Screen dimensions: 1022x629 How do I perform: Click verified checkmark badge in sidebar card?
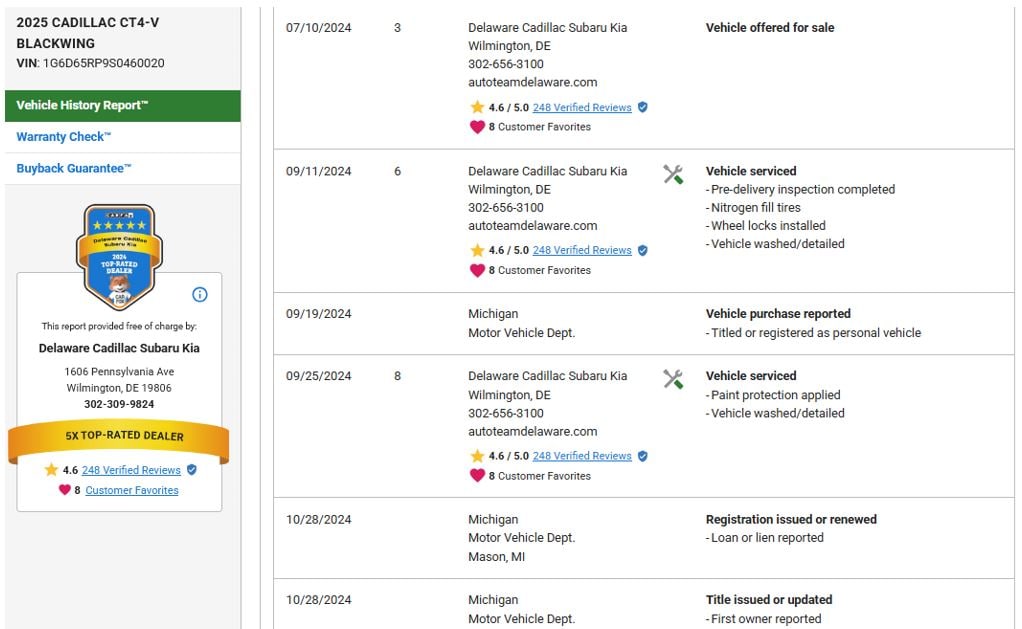point(192,470)
